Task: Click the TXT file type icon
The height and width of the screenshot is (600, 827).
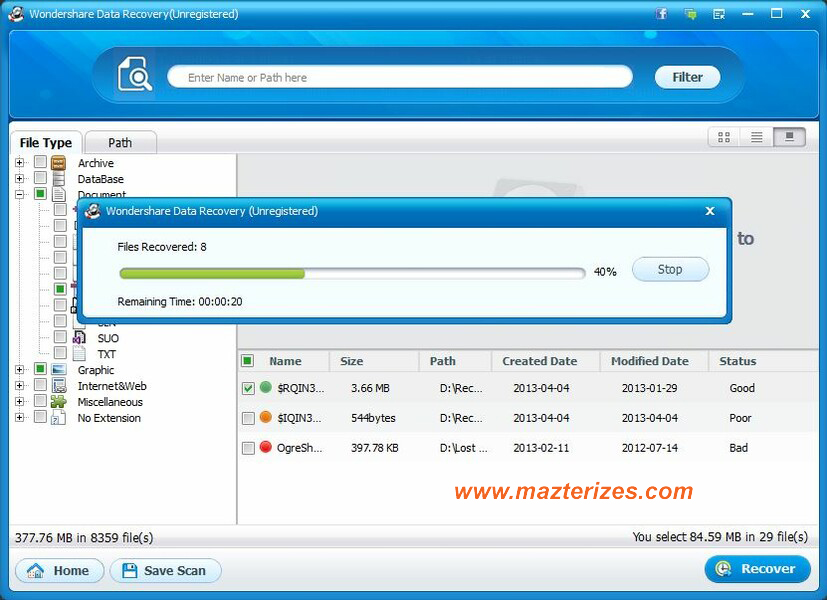Action: [79, 353]
